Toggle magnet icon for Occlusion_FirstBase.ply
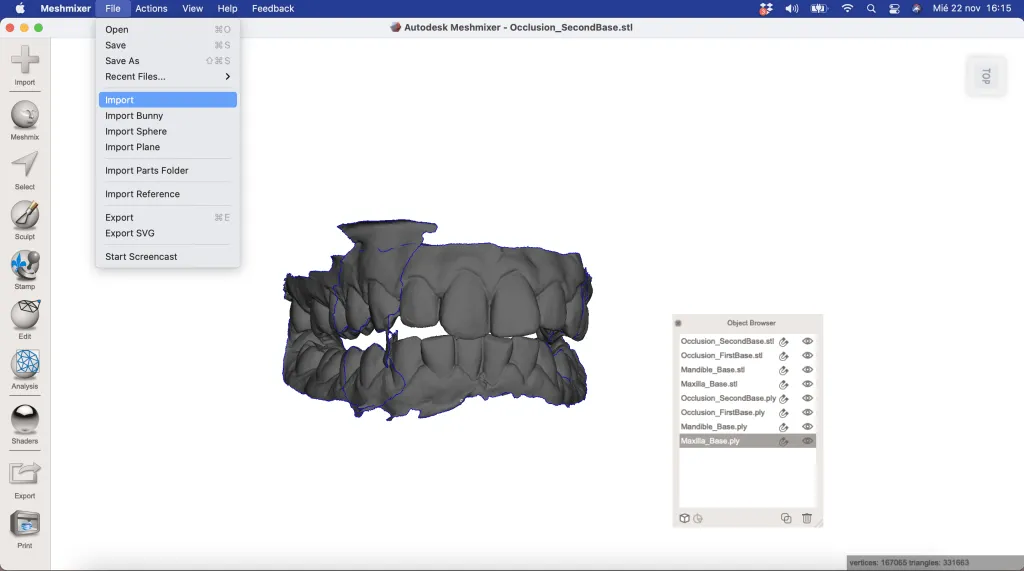The height and width of the screenshot is (571, 1024). click(x=783, y=413)
